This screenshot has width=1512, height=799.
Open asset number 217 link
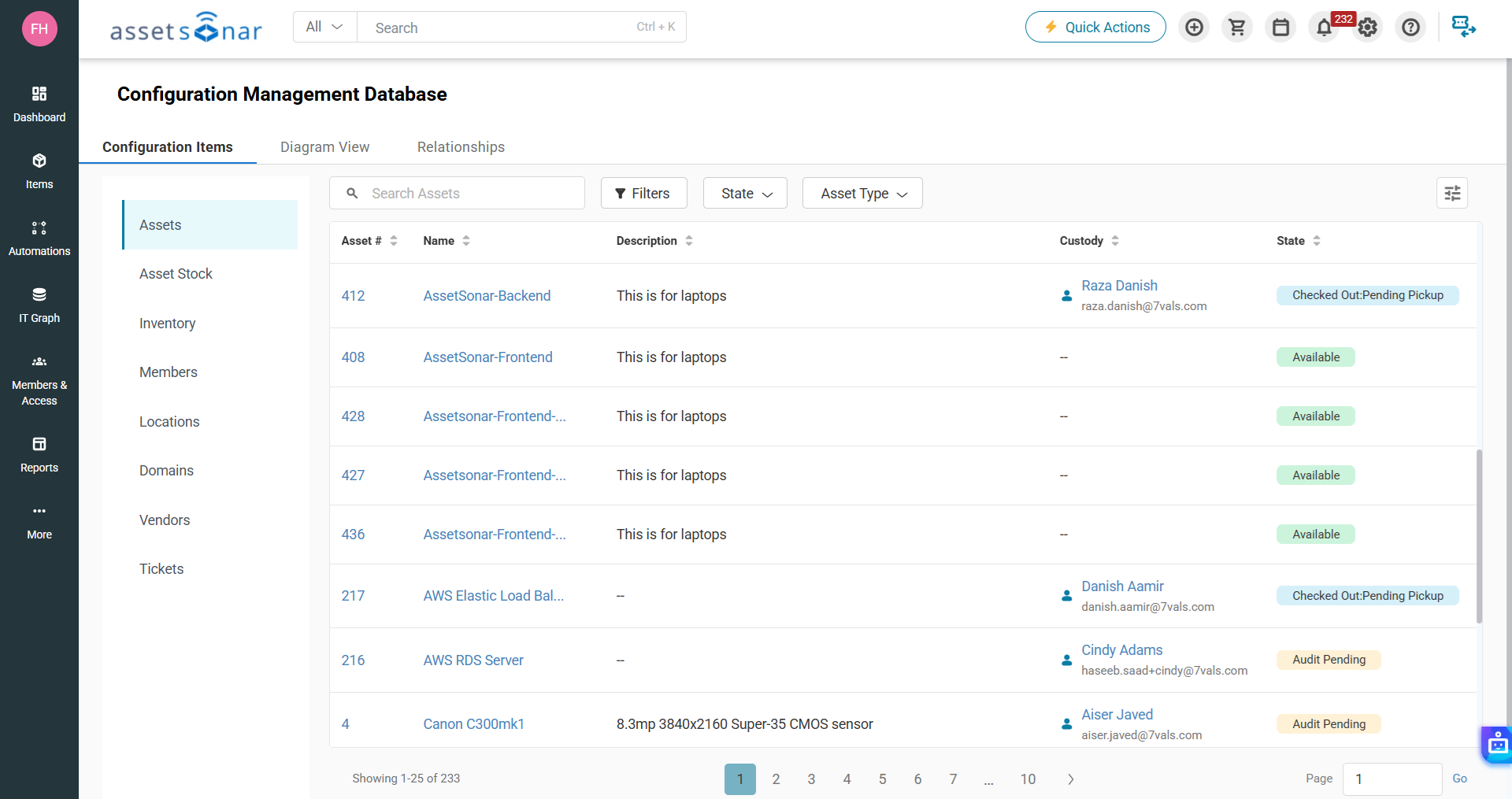coord(353,596)
